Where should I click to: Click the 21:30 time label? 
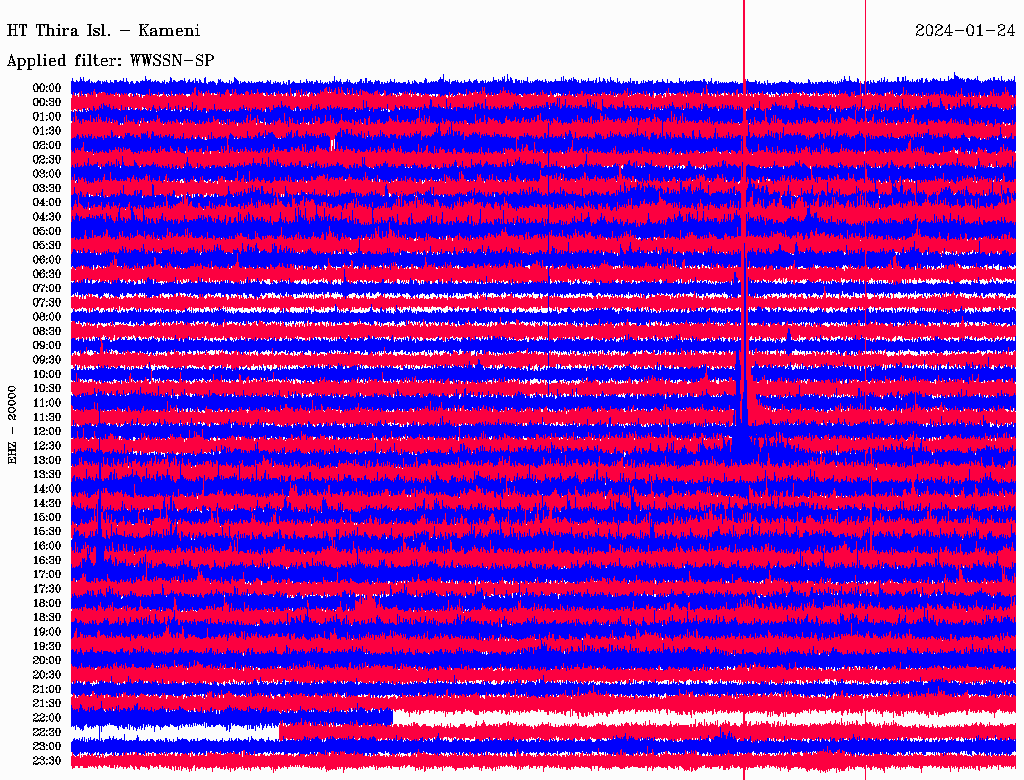[47, 704]
